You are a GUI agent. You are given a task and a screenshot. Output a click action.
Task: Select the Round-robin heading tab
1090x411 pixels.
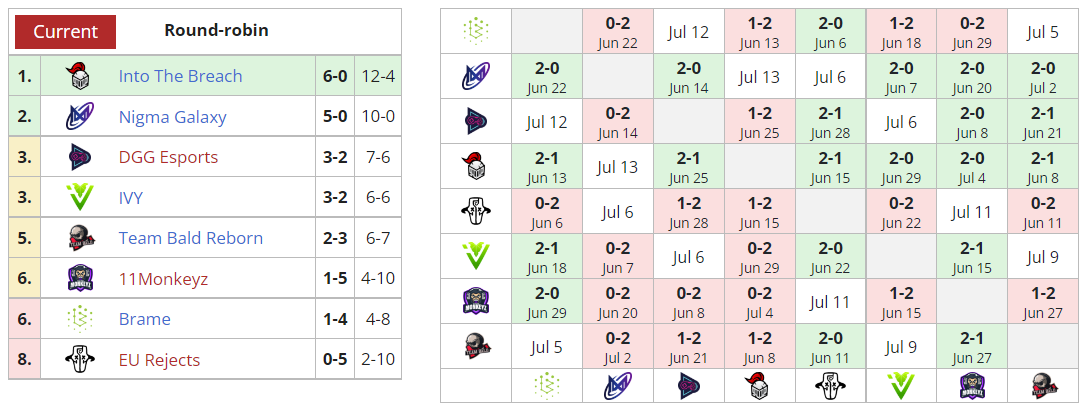point(216,31)
